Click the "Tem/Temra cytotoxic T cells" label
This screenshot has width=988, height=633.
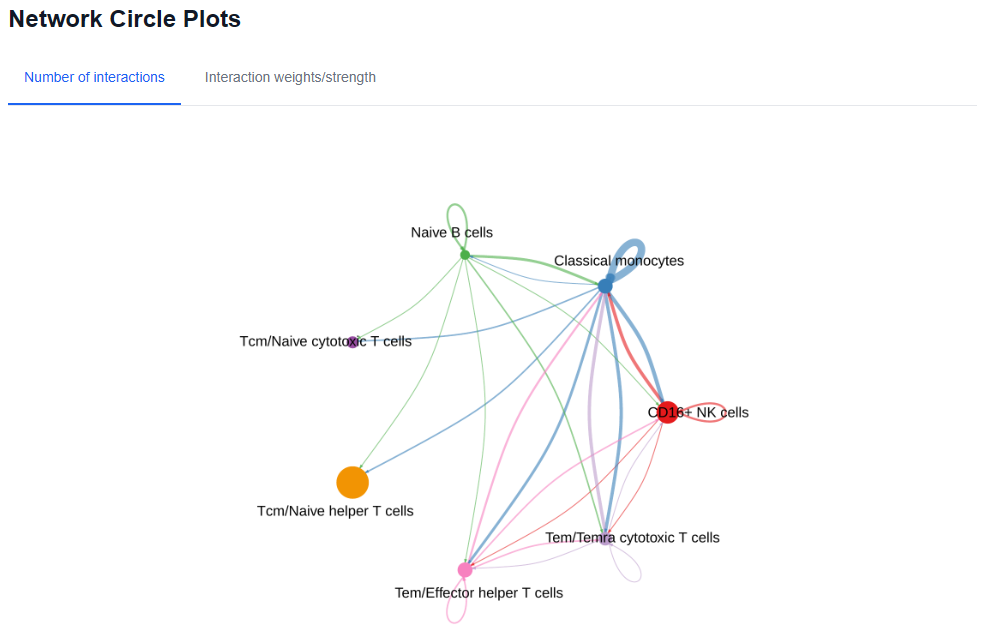pos(632,538)
